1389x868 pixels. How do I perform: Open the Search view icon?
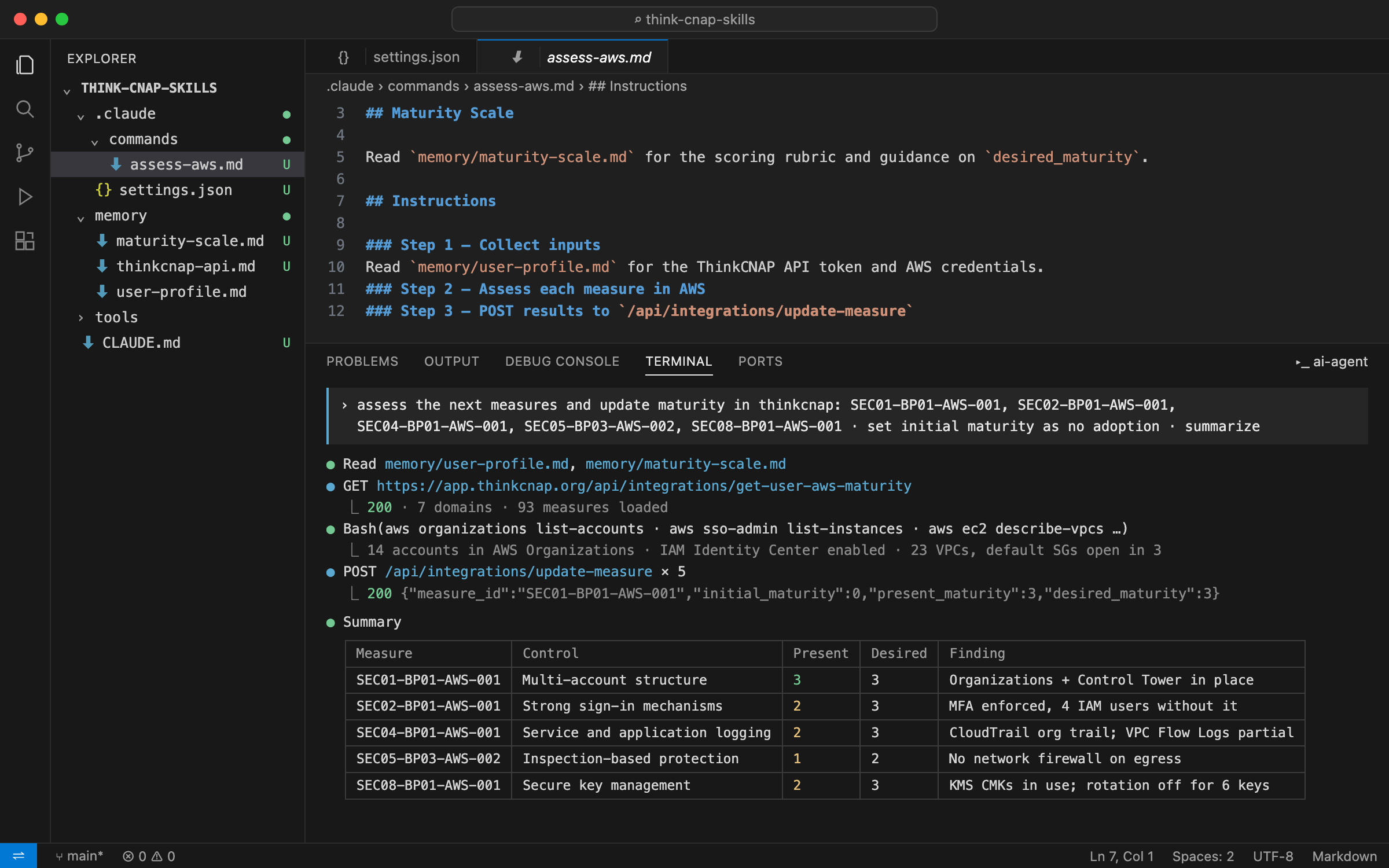coord(25,109)
